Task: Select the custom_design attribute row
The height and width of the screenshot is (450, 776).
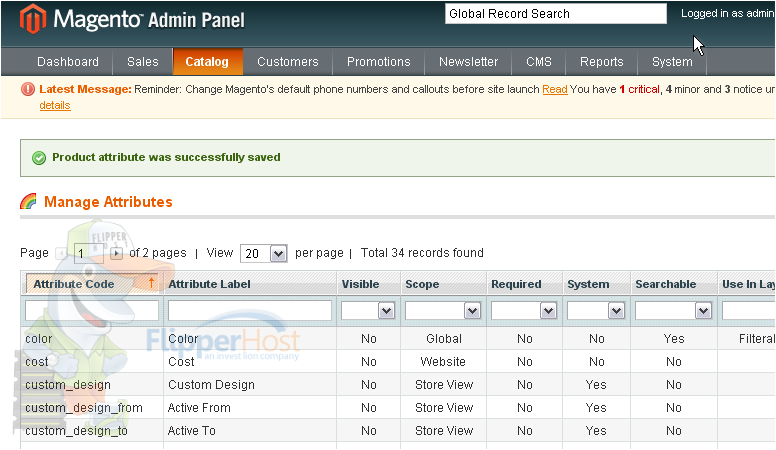Action: click(398, 385)
